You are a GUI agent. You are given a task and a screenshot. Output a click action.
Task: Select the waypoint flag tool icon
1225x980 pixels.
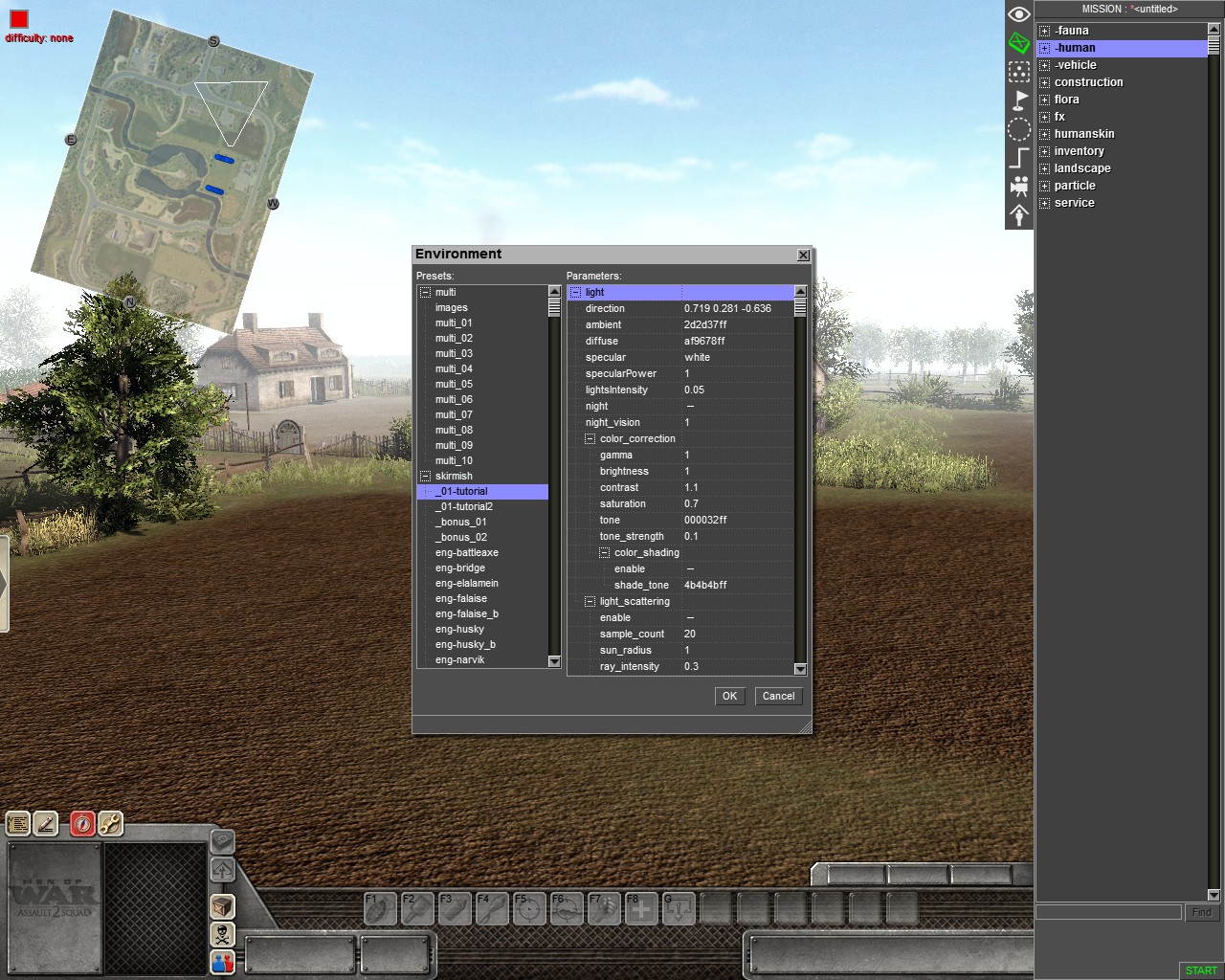pos(1019,100)
